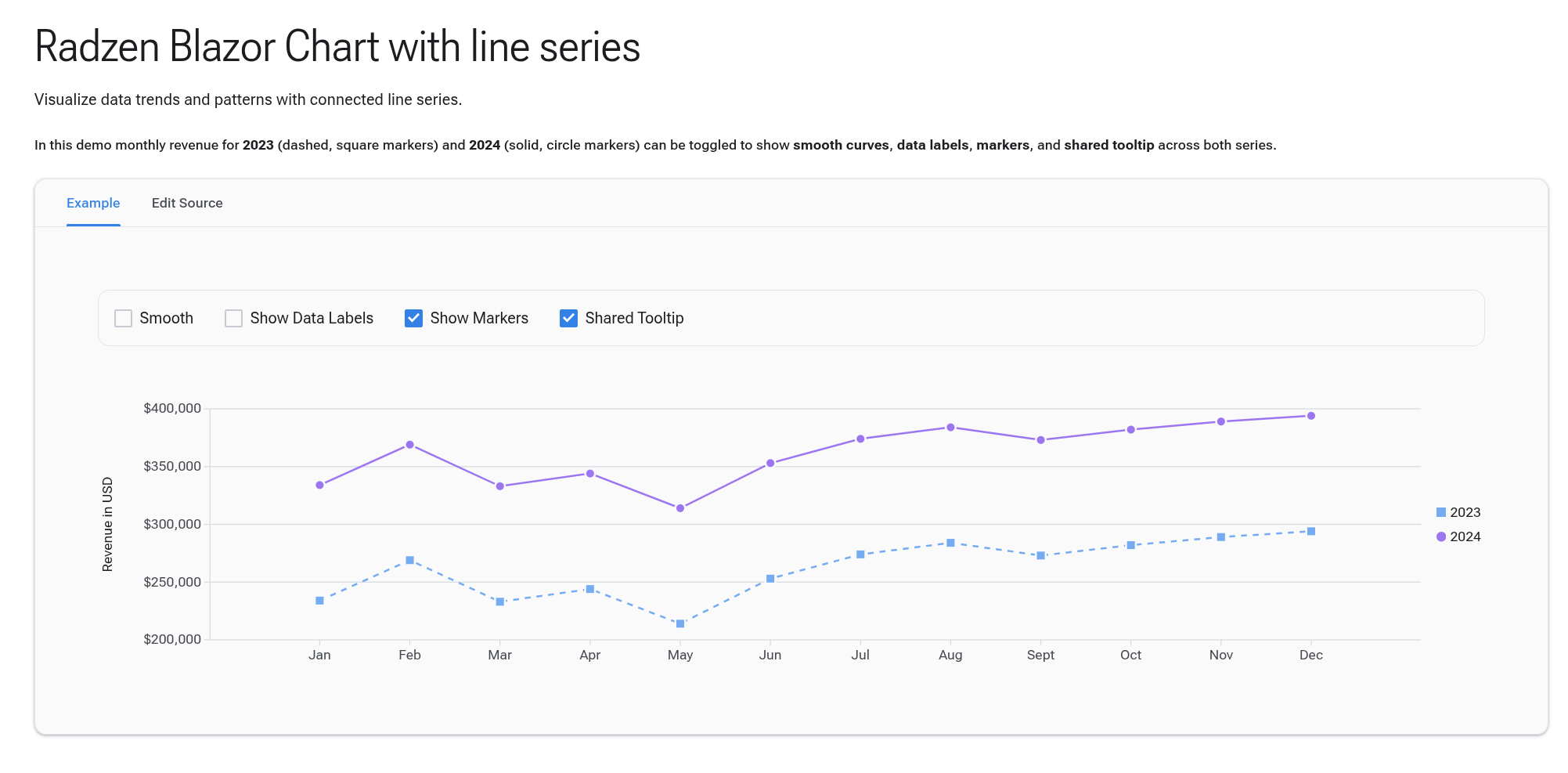Click the 2023 December square marker

(x=1311, y=532)
